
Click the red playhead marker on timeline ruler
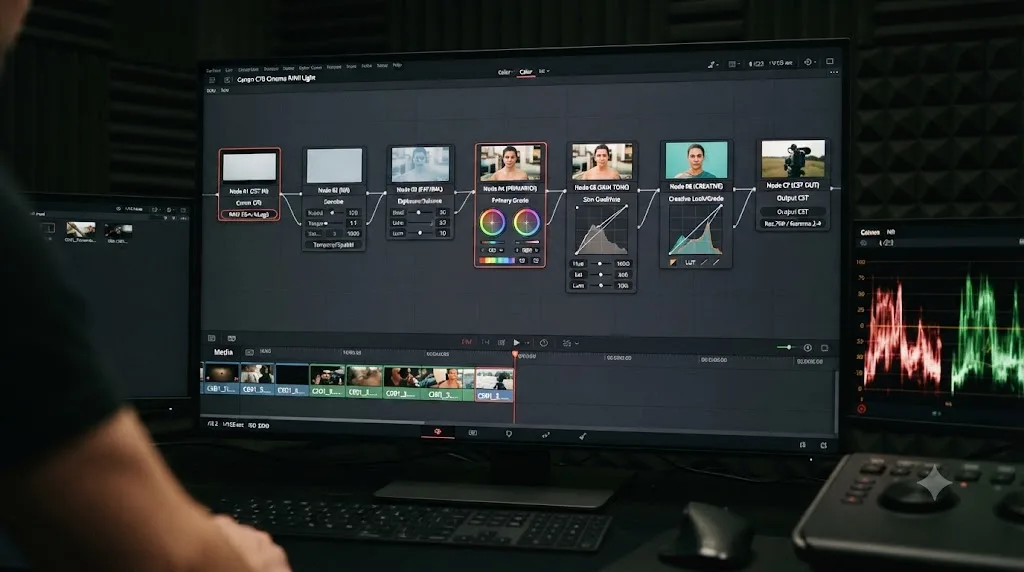(515, 355)
